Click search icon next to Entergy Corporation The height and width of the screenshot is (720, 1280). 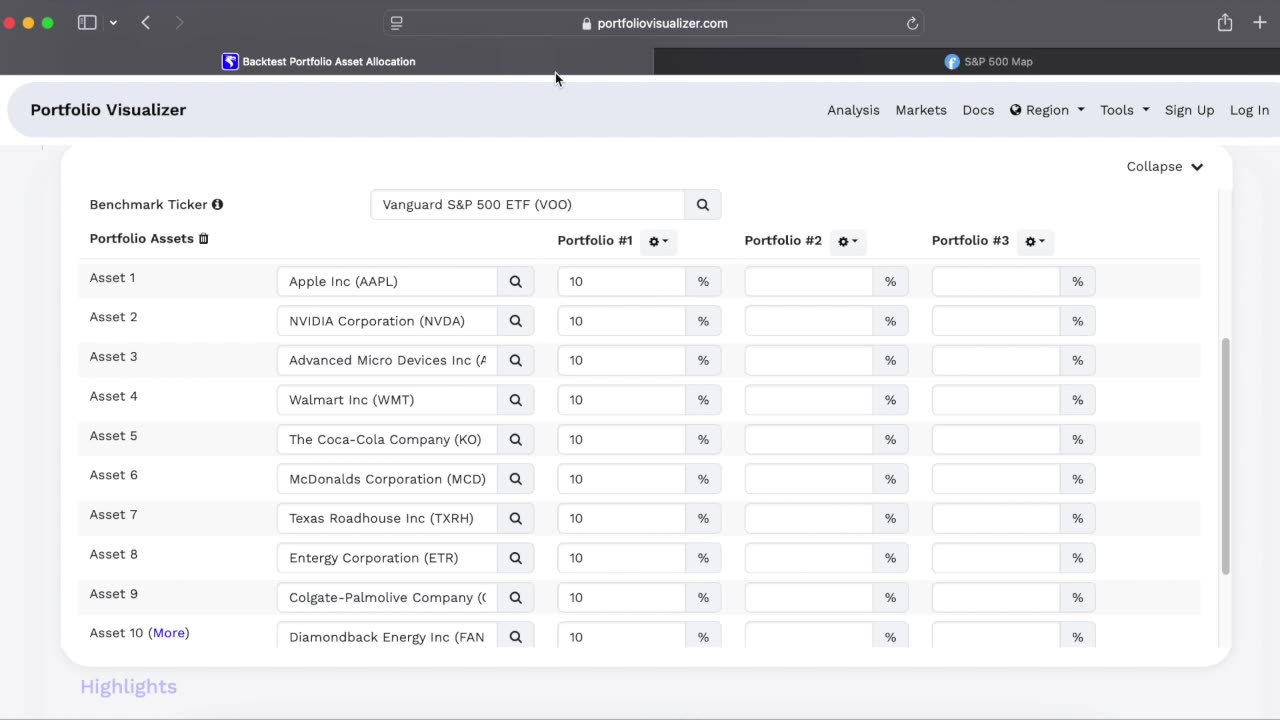(516, 558)
